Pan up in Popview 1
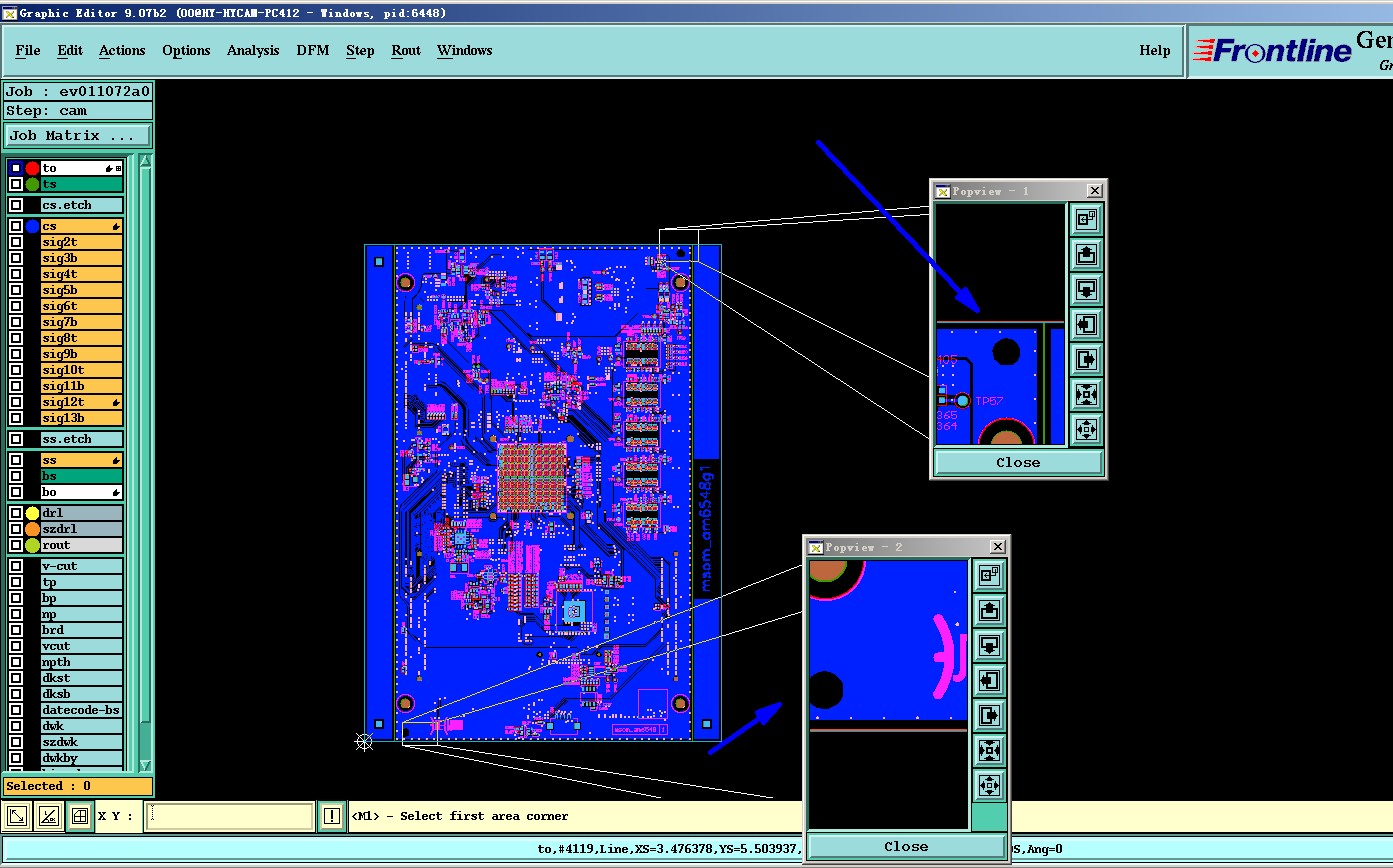Screen dimensions: 1393x868 pyautogui.click(x=1087, y=255)
